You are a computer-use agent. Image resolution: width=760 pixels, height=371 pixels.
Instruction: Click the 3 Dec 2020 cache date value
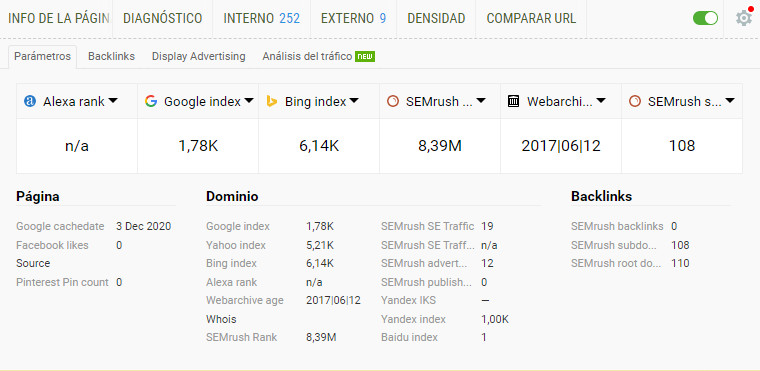[143, 226]
